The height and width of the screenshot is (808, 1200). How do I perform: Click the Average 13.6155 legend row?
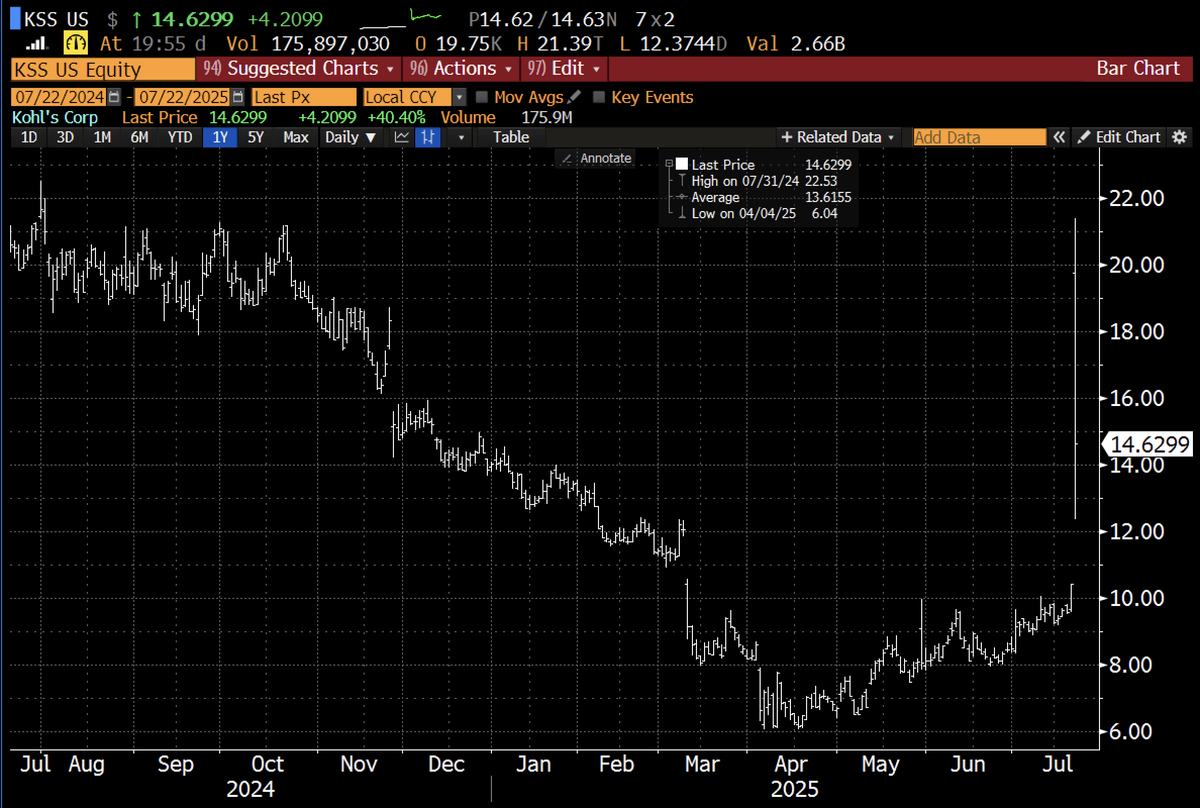click(x=760, y=198)
